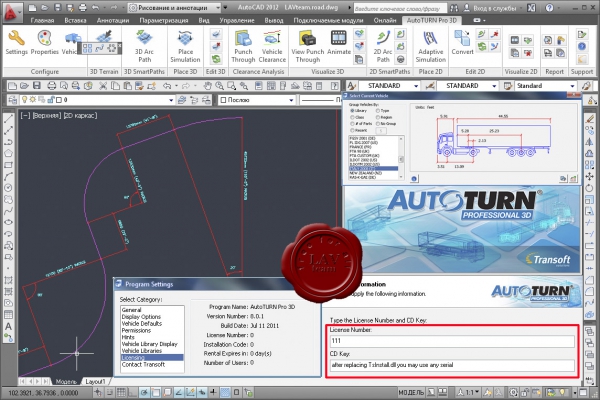Click into the CD Key field
Image resolution: width=600 pixels, height=400 pixels.
coord(452,365)
